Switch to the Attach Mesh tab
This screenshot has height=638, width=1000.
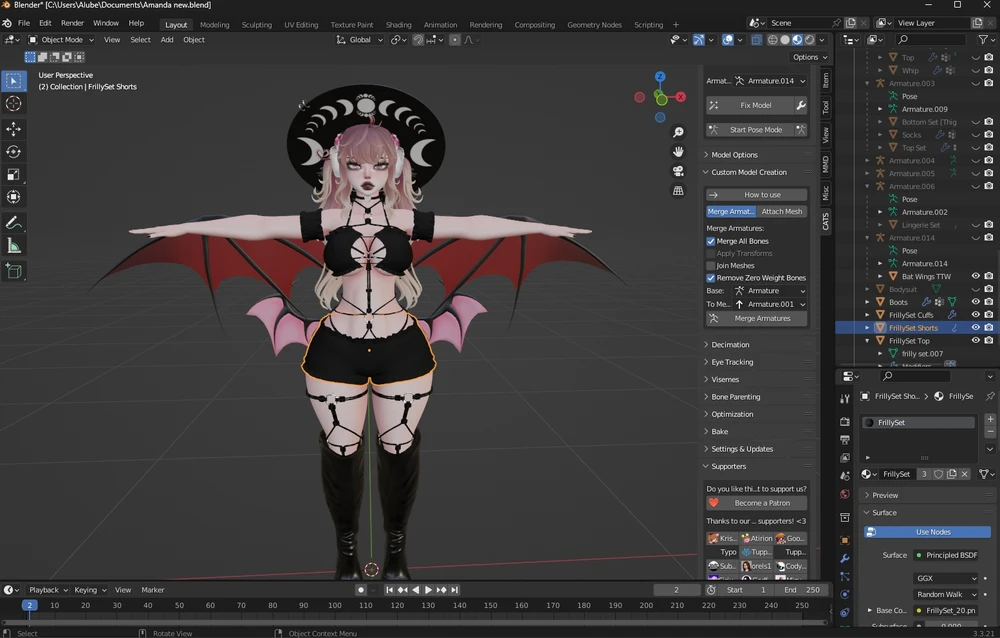tap(781, 211)
